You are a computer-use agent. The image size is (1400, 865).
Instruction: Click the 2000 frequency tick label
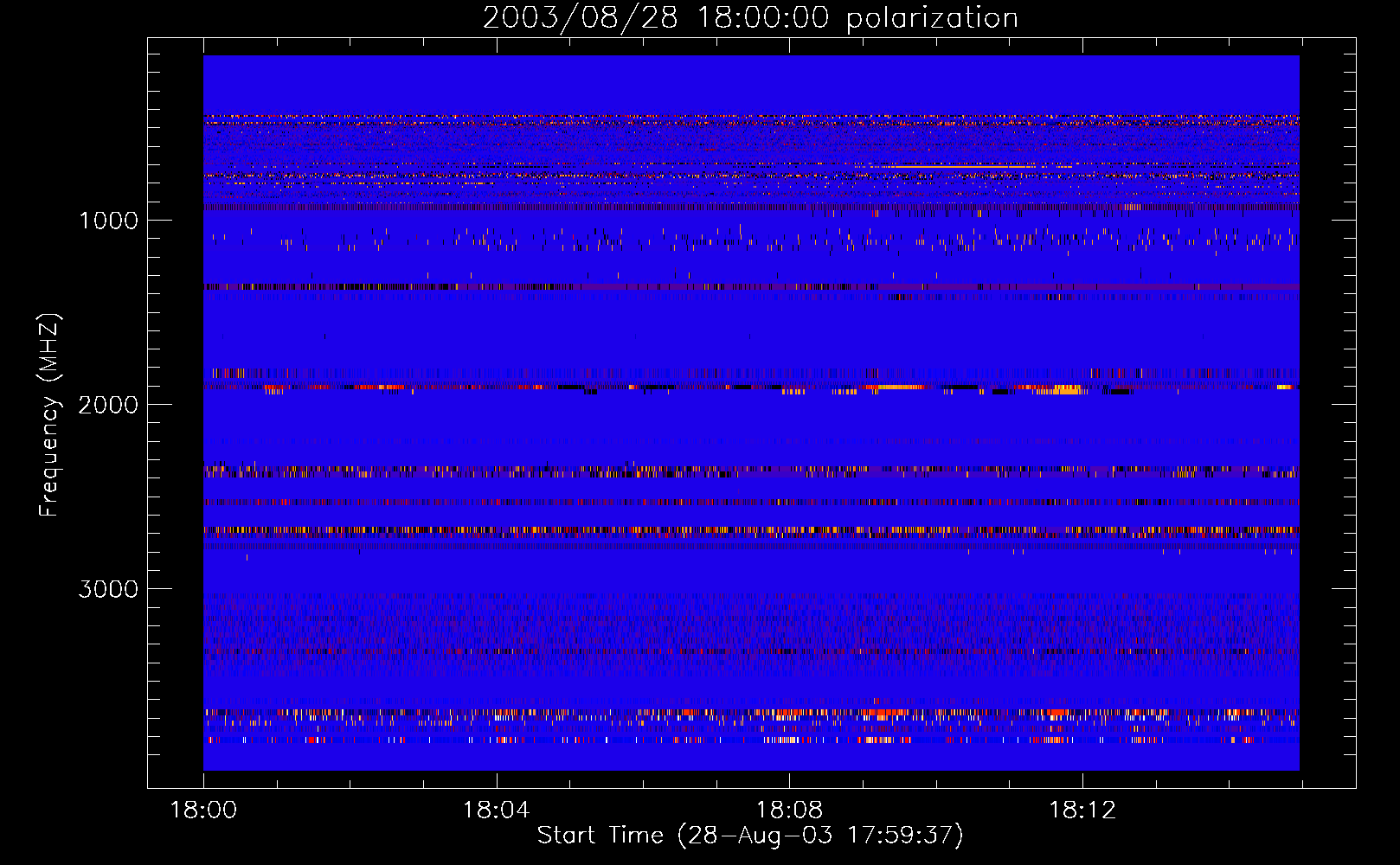[x=108, y=405]
